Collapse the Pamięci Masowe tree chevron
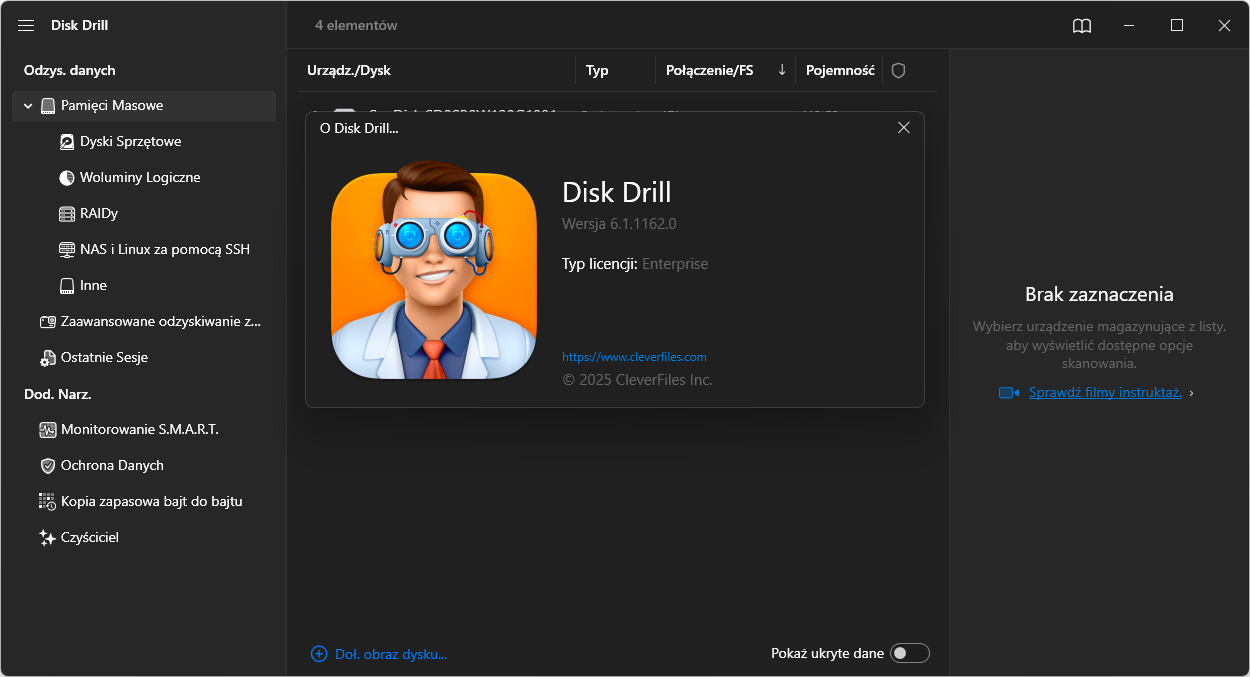This screenshot has height=677, width=1250. [x=28, y=106]
